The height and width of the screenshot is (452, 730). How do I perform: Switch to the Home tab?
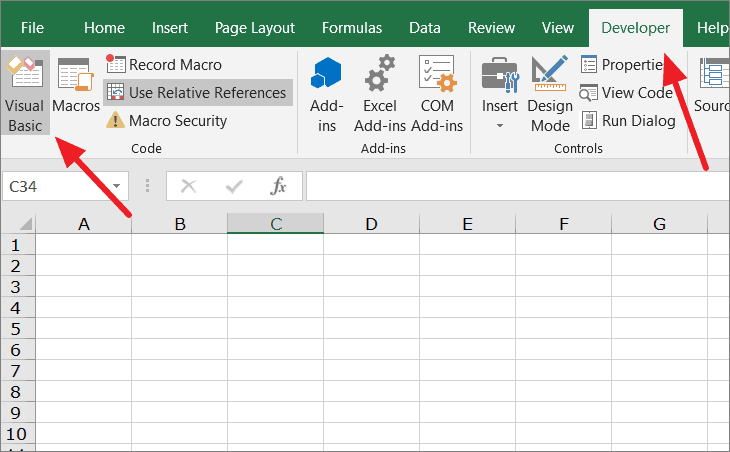pos(104,28)
